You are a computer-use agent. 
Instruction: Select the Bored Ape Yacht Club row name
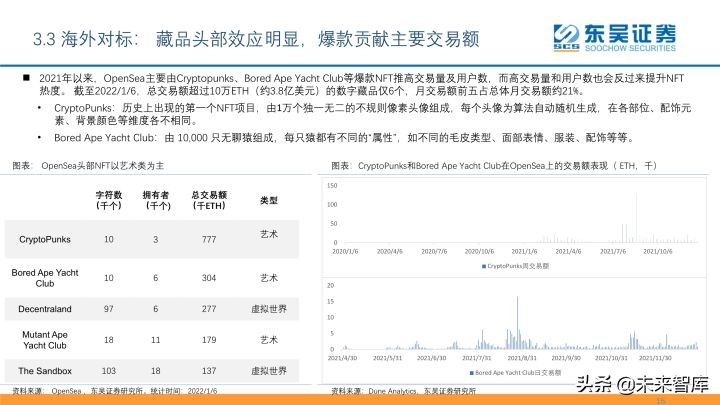pyautogui.click(x=45, y=278)
